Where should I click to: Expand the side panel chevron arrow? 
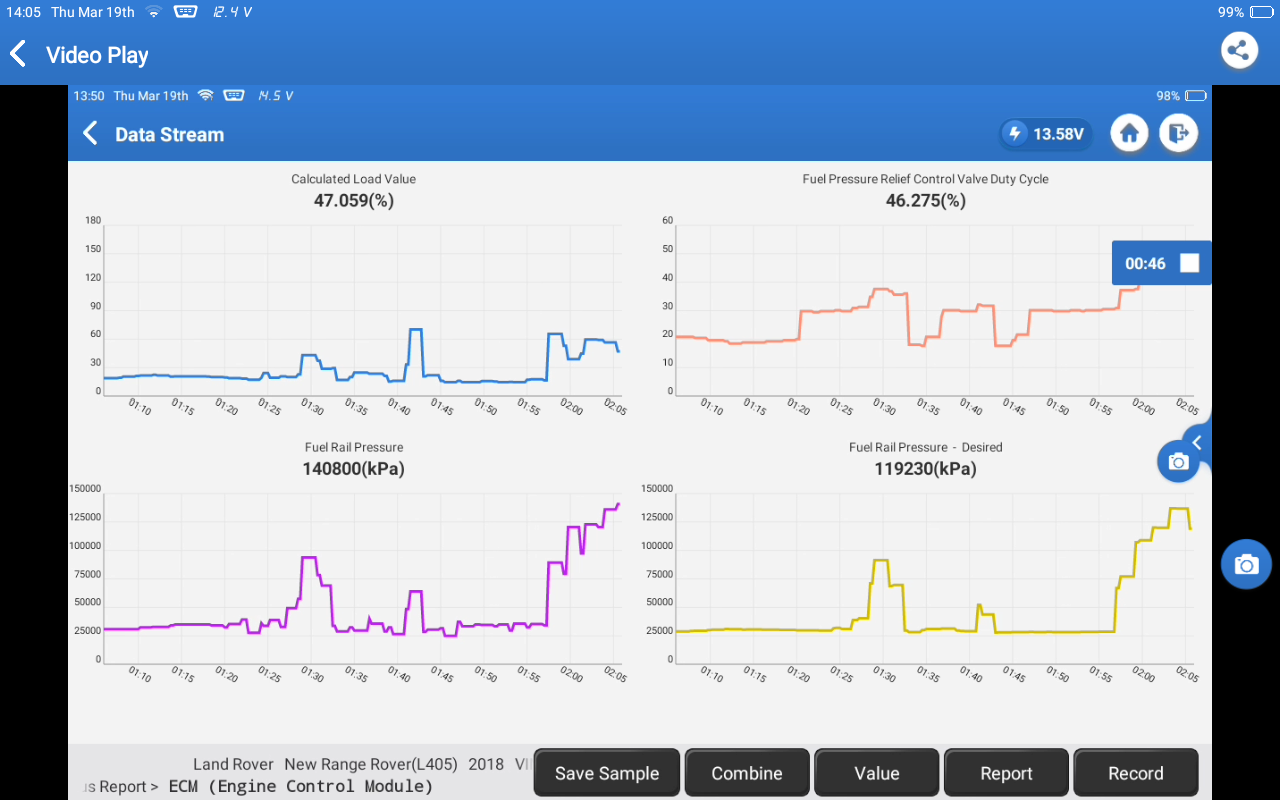pyautogui.click(x=1197, y=442)
